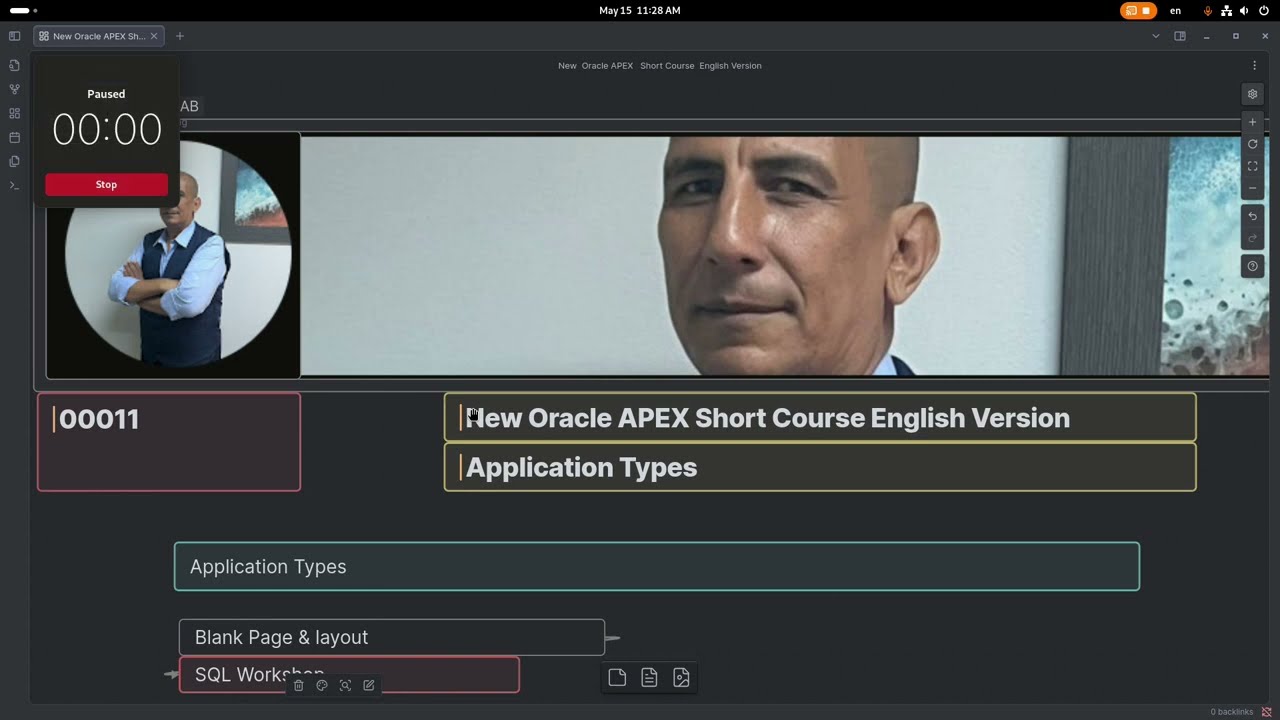Stop the paused timer

[x=106, y=184]
